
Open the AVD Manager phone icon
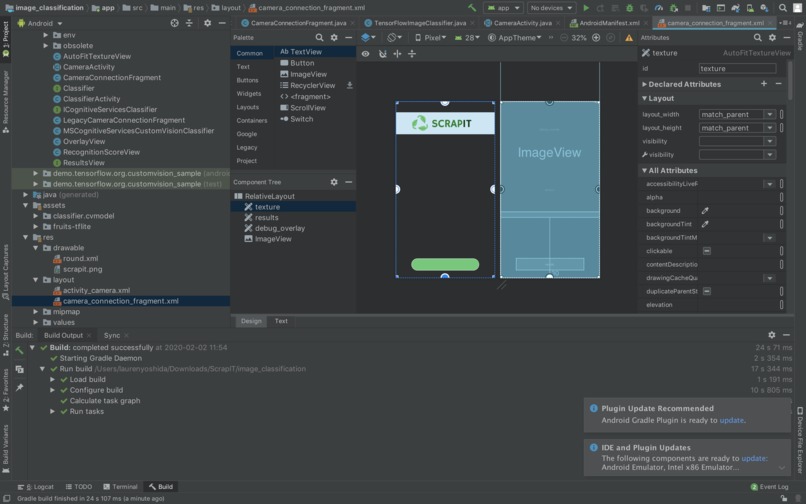click(x=750, y=8)
